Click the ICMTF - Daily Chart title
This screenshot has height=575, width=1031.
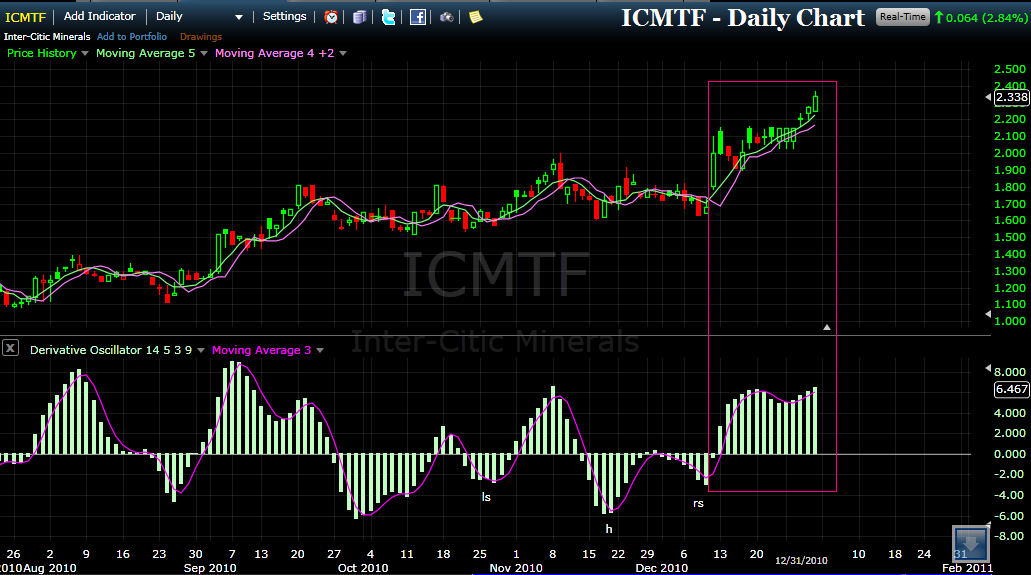743,18
